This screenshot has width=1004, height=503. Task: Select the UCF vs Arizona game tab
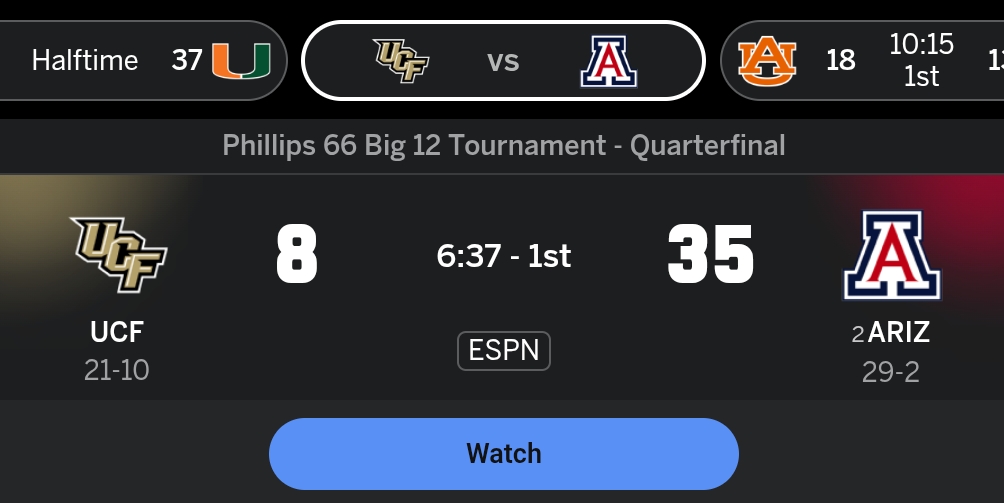point(504,60)
